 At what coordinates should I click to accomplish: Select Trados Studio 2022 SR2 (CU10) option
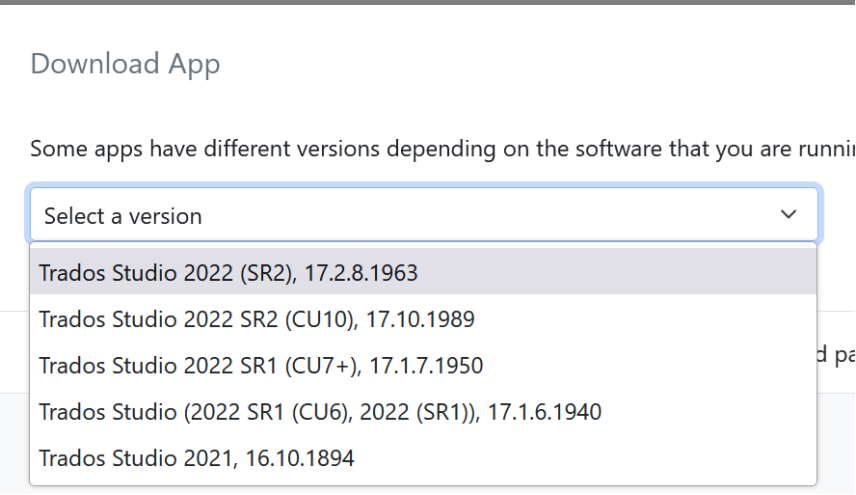coord(256,319)
